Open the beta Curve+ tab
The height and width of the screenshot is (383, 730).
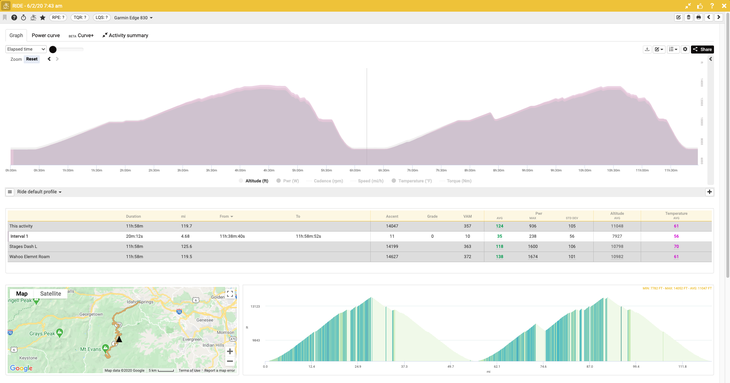point(81,35)
